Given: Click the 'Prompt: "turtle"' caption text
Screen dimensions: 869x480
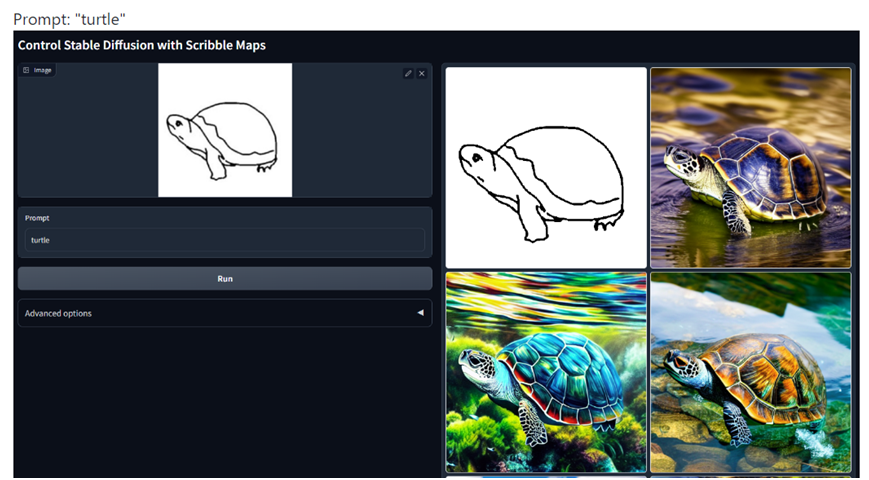Looking at the screenshot, I should point(70,19).
